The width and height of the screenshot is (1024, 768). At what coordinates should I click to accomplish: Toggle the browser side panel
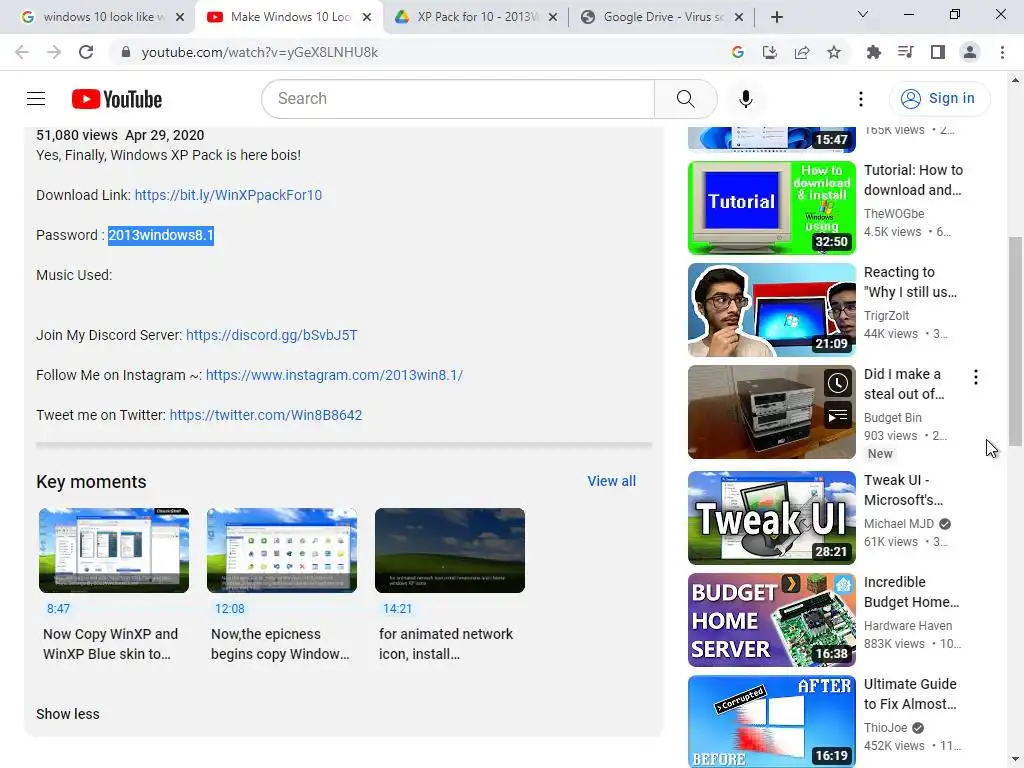click(938, 52)
